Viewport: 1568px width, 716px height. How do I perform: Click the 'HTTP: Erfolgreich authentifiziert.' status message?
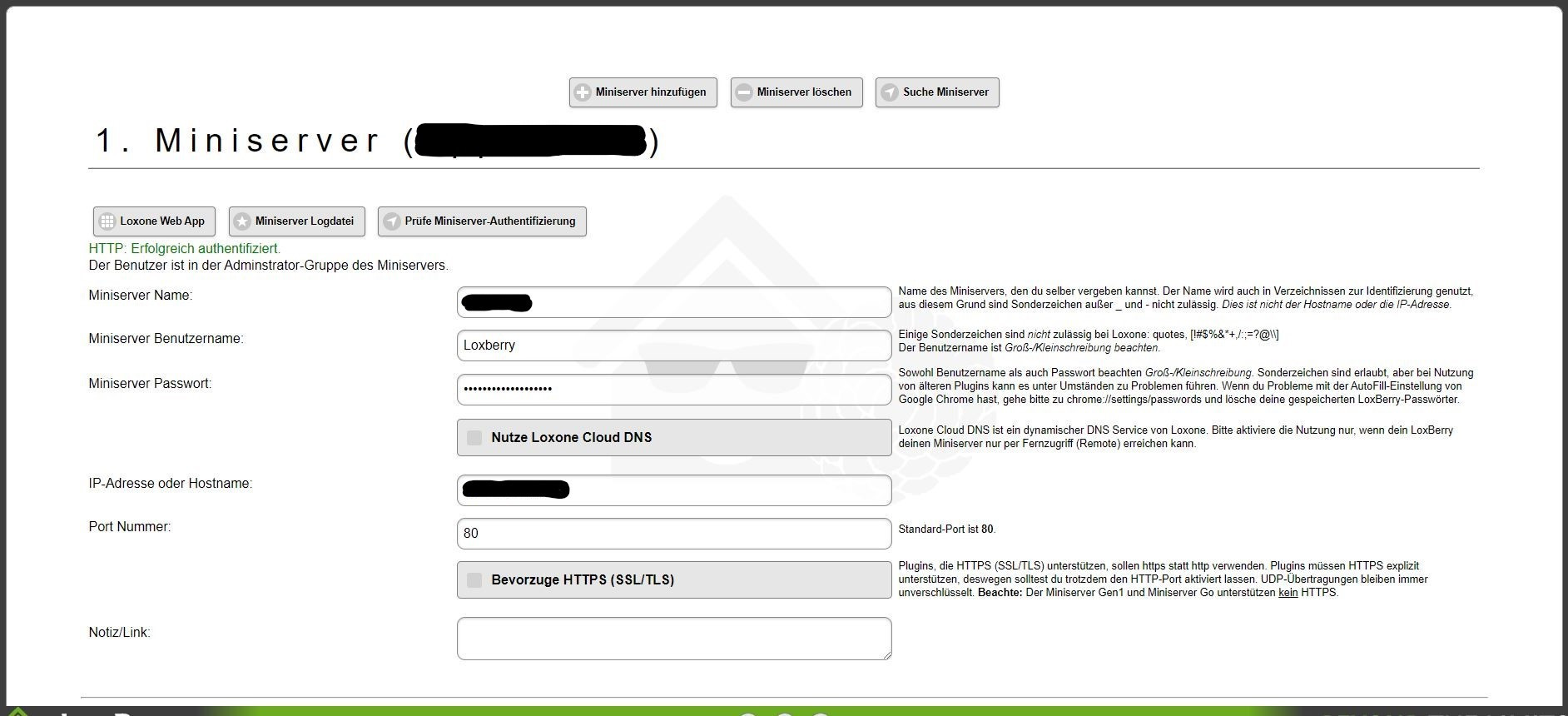tap(185, 249)
